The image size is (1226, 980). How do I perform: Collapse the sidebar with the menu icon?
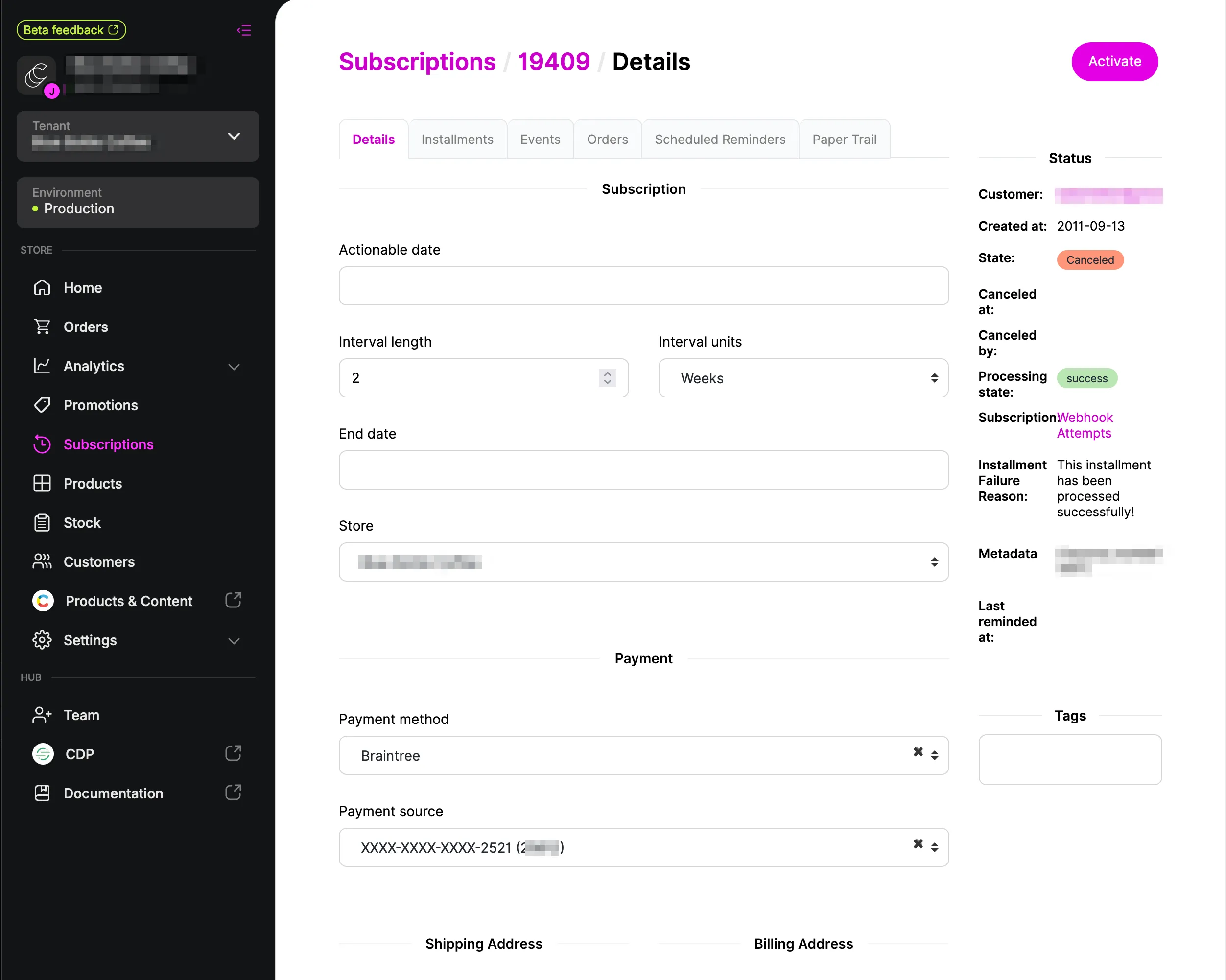(244, 30)
